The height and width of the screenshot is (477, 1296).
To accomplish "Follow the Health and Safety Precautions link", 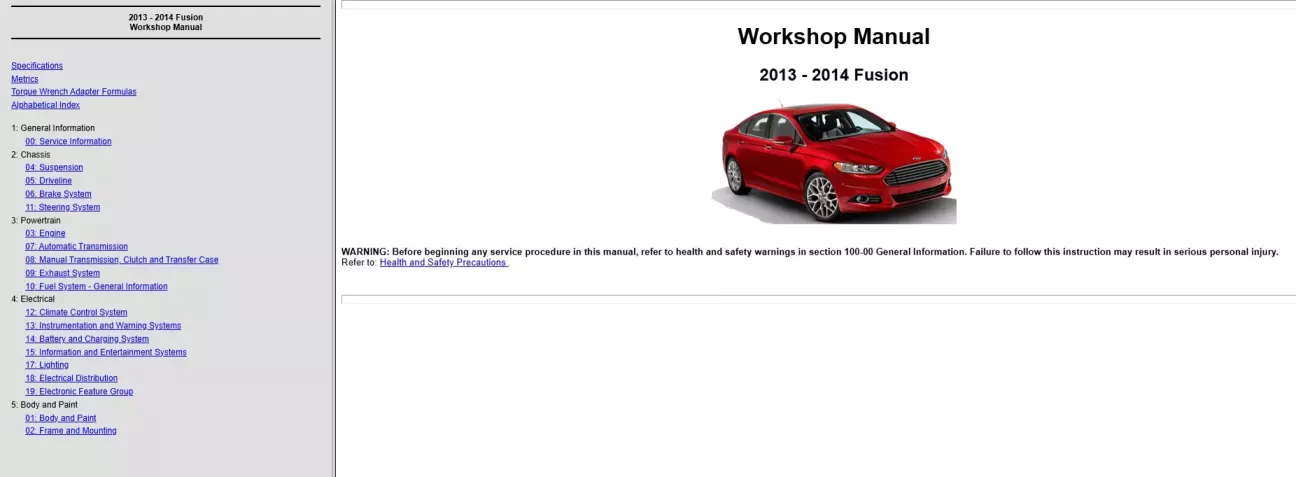I will coord(444,263).
